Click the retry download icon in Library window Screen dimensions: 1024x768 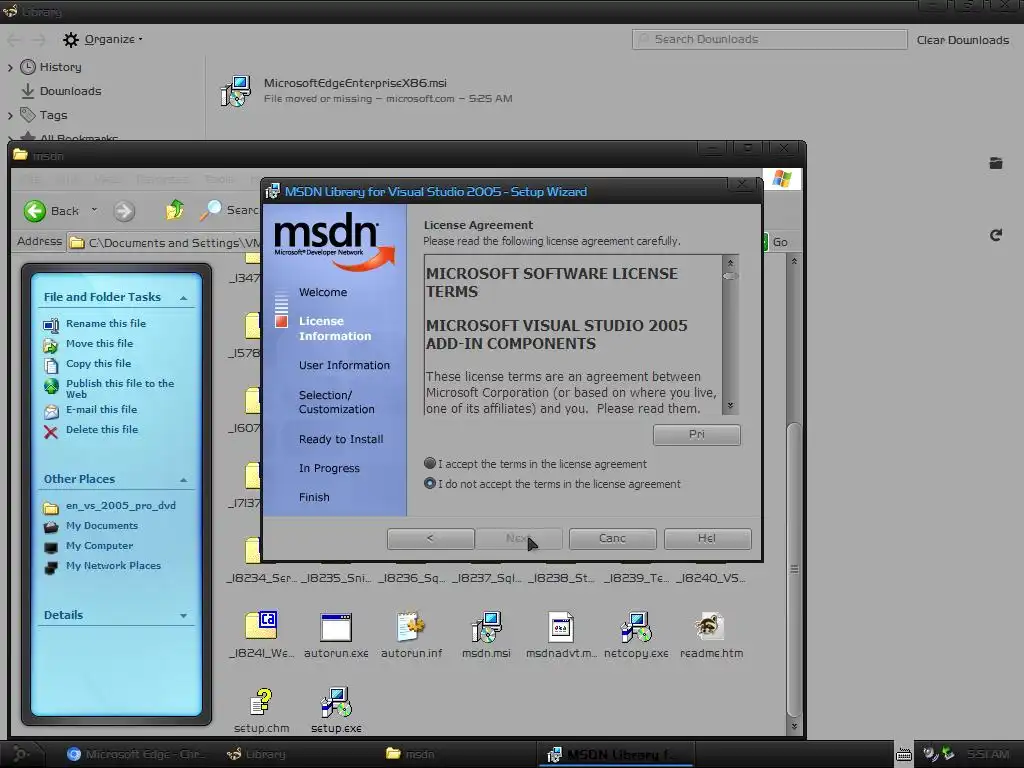tap(995, 235)
